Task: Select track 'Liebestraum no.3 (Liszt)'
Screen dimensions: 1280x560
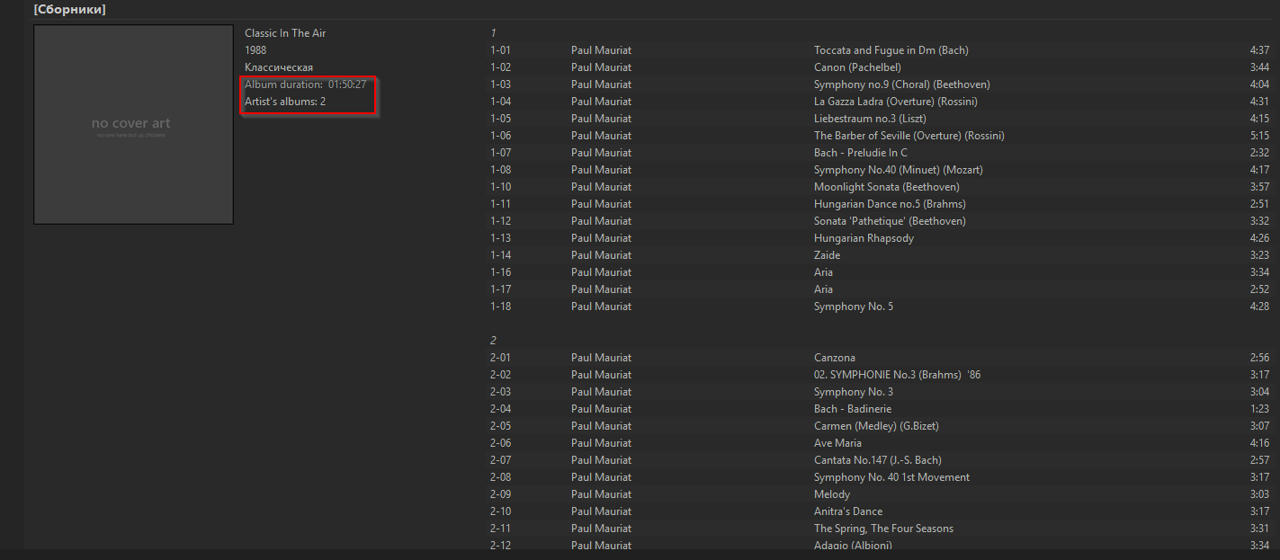Action: point(880,118)
